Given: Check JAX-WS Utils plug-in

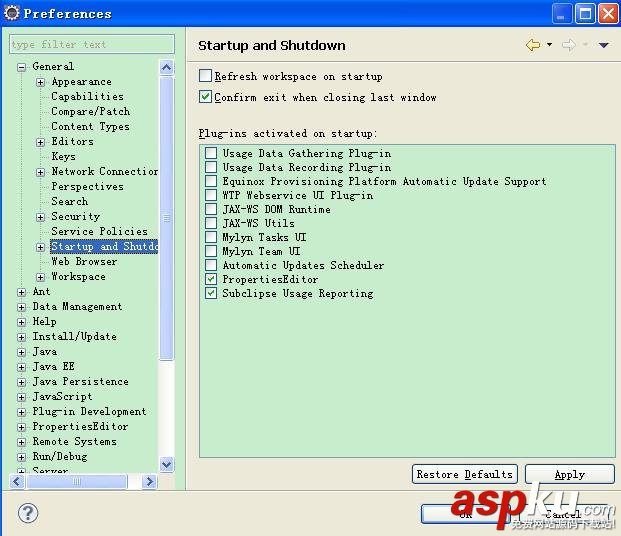Looking at the screenshot, I should coord(211,223).
